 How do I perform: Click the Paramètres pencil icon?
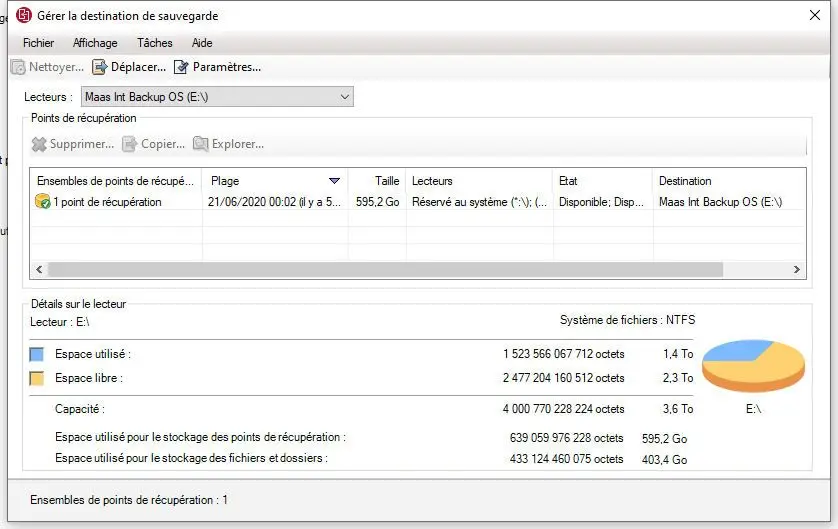click(x=181, y=67)
